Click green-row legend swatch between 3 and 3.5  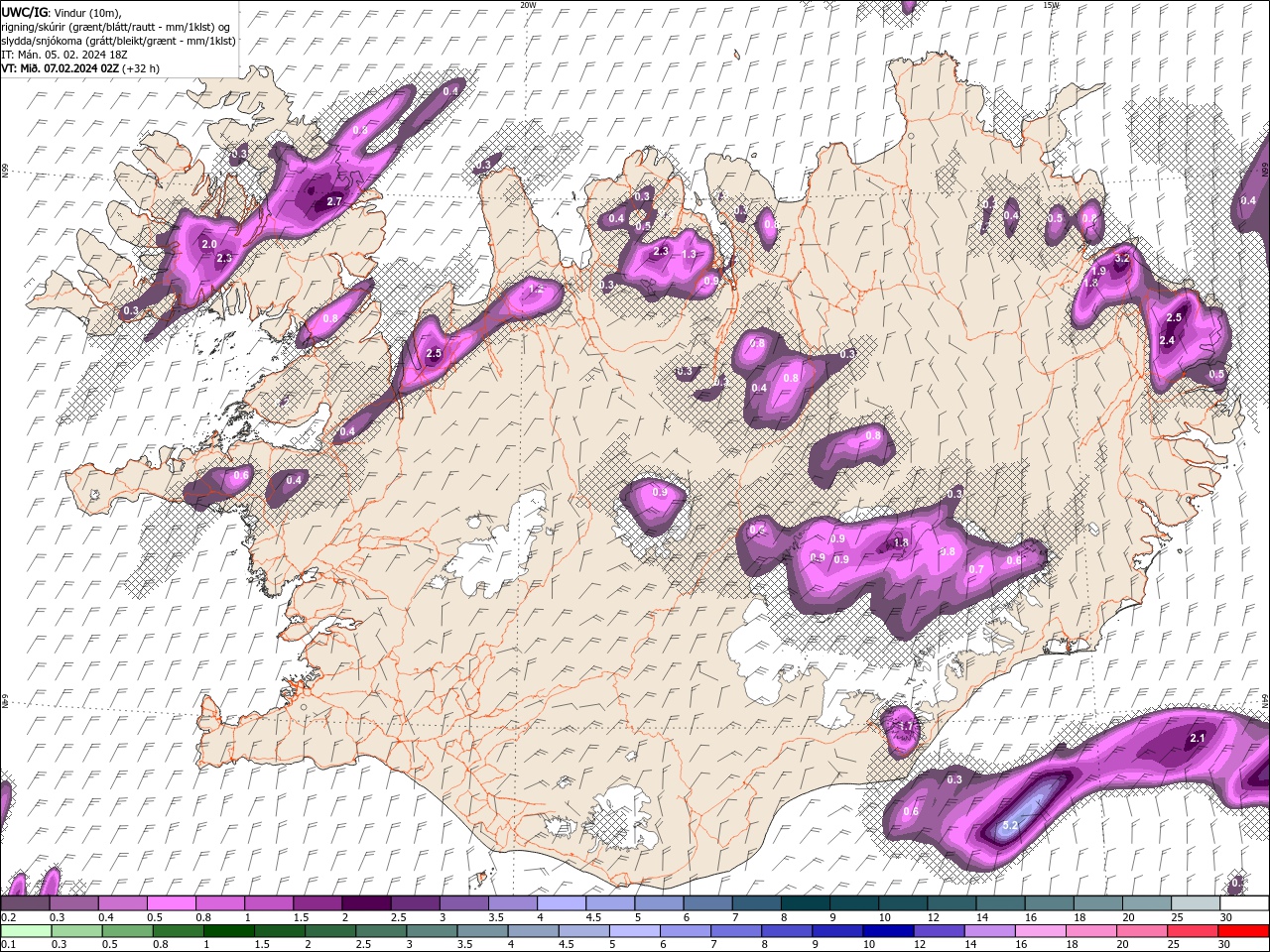[431, 931]
